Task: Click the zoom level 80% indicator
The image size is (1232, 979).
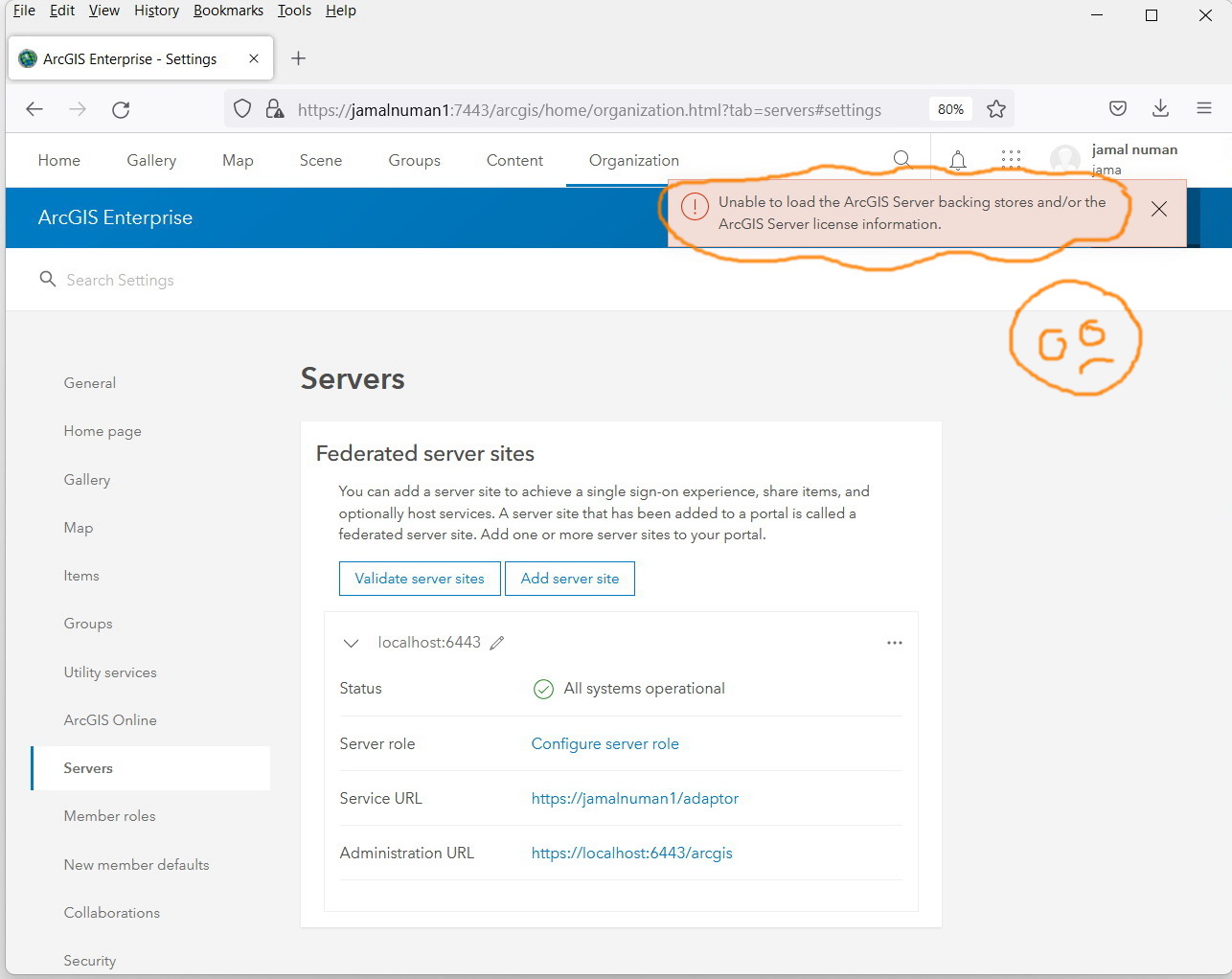Action: [950, 109]
